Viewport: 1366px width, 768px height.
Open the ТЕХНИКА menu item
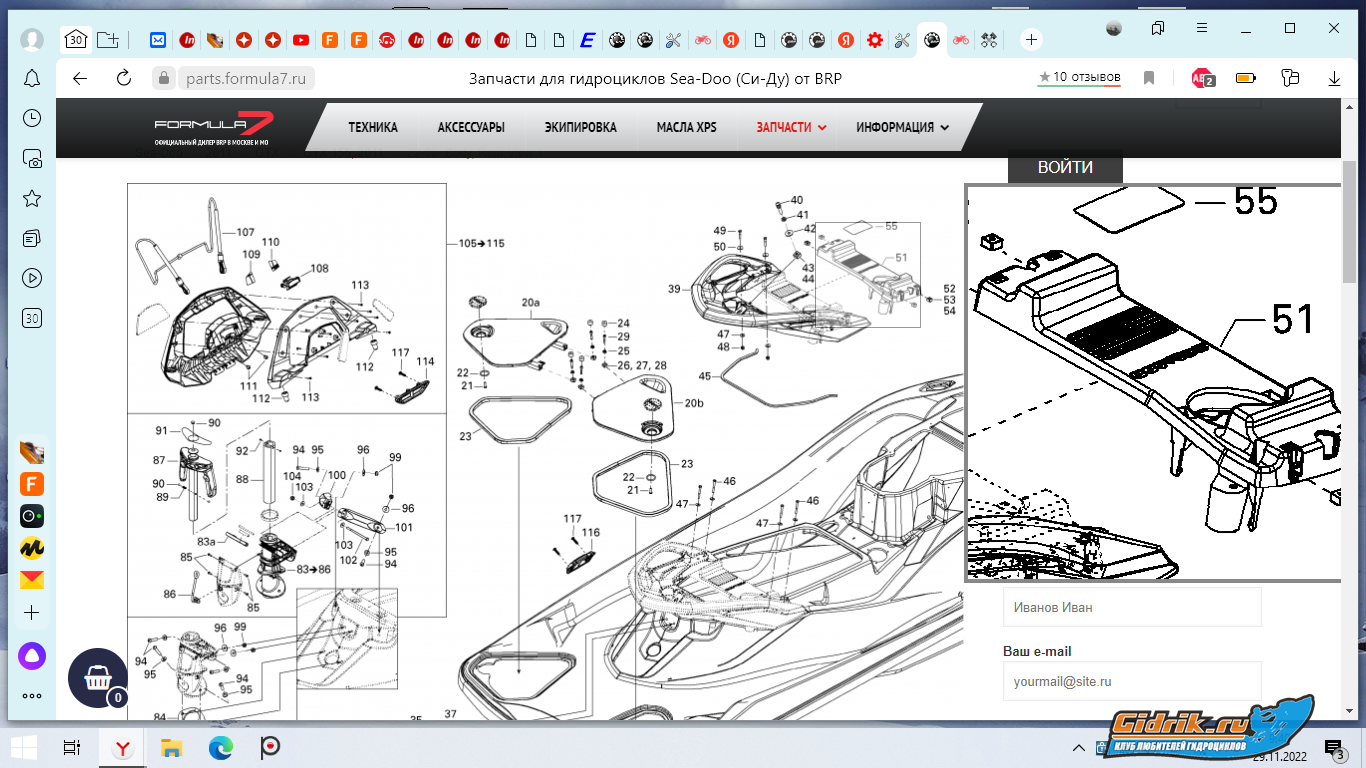point(373,127)
